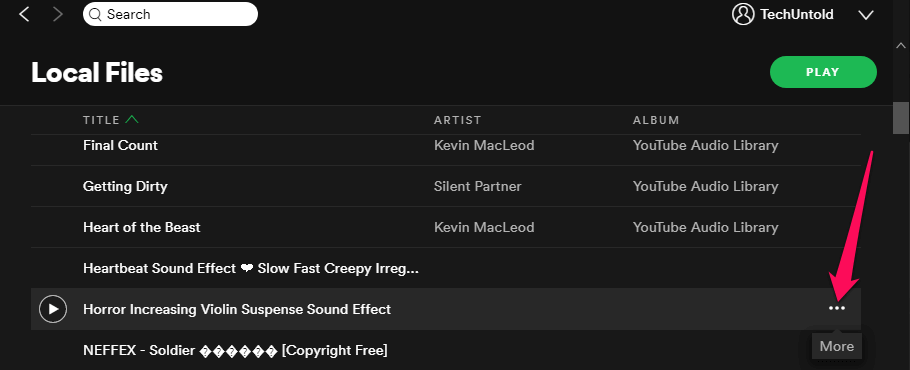Expand the account menu chevron

(x=866, y=15)
